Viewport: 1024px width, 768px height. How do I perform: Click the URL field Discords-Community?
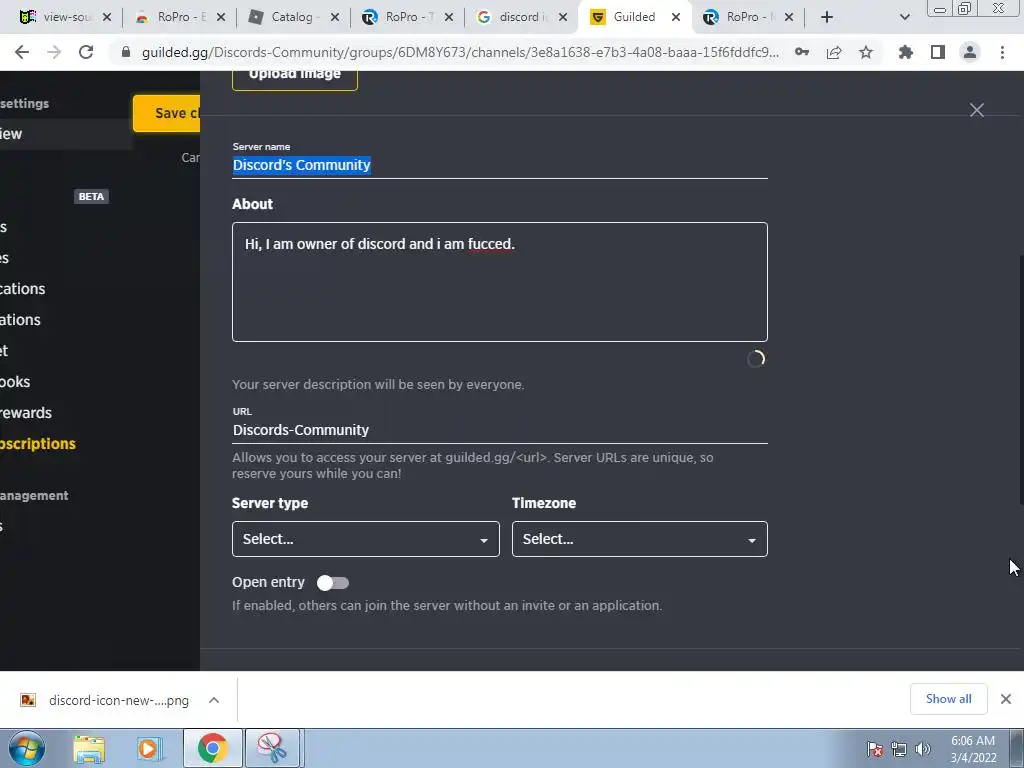click(500, 430)
